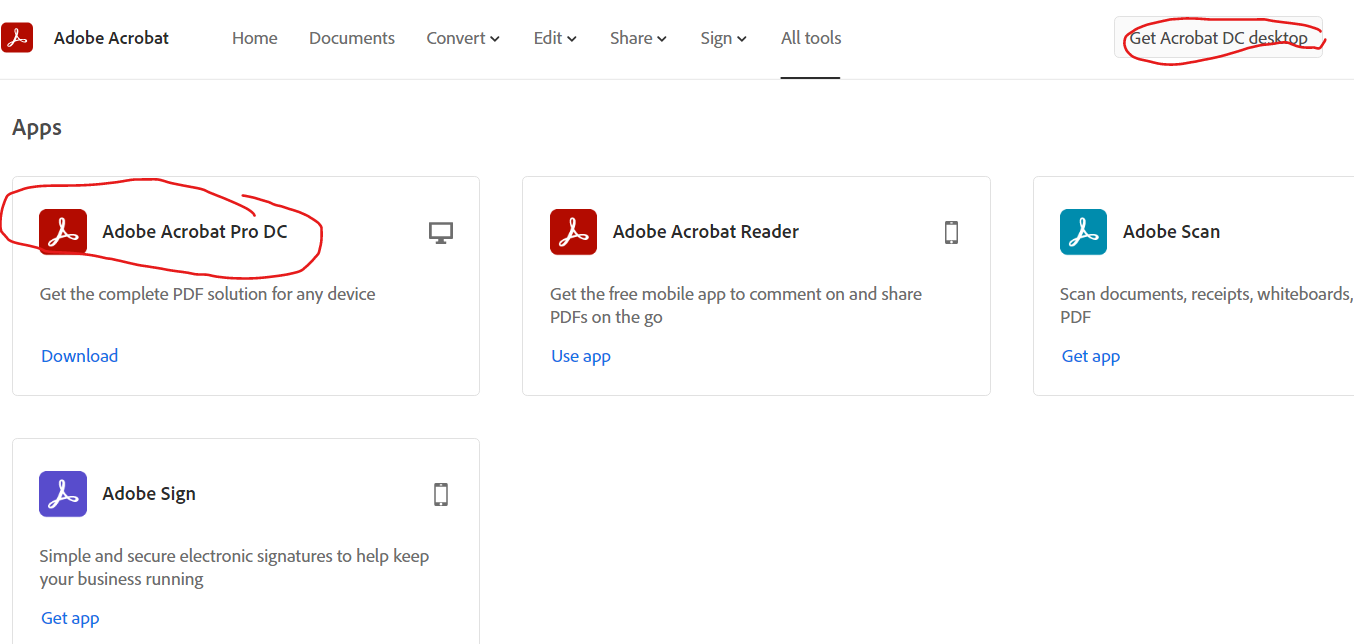Click the Use app link for Acrobat Reader
This screenshot has height=644, width=1354.
coord(581,356)
